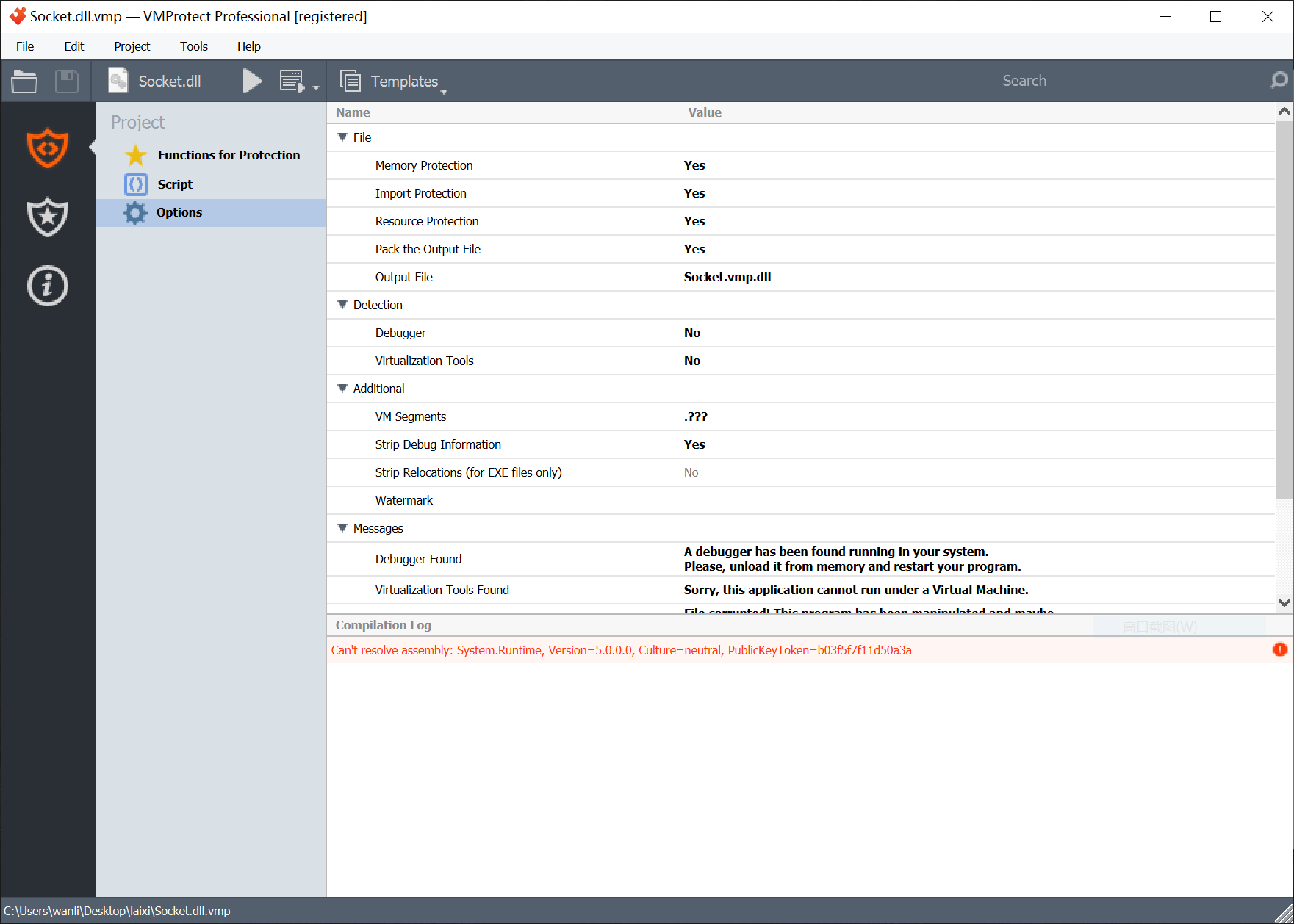The image size is (1294, 924).
Task: Click options list scrollbar down arrow
Action: 1284,602
